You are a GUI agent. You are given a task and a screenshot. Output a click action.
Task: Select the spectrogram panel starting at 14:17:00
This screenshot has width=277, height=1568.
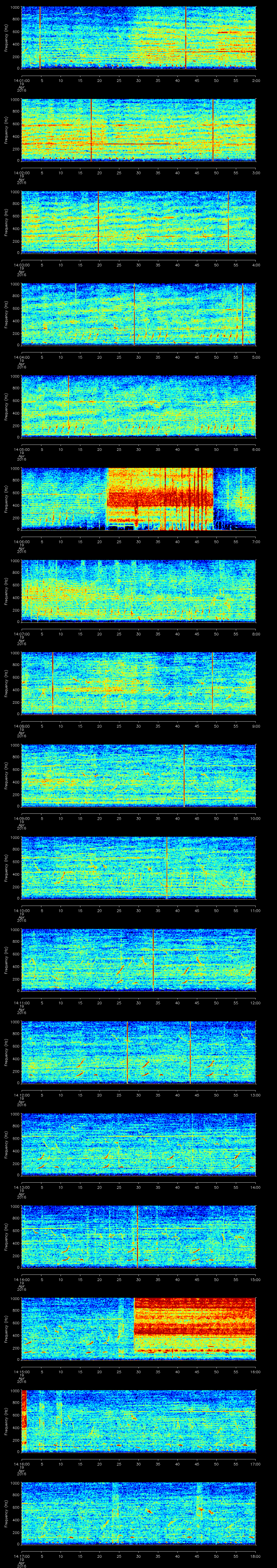(139, 1513)
